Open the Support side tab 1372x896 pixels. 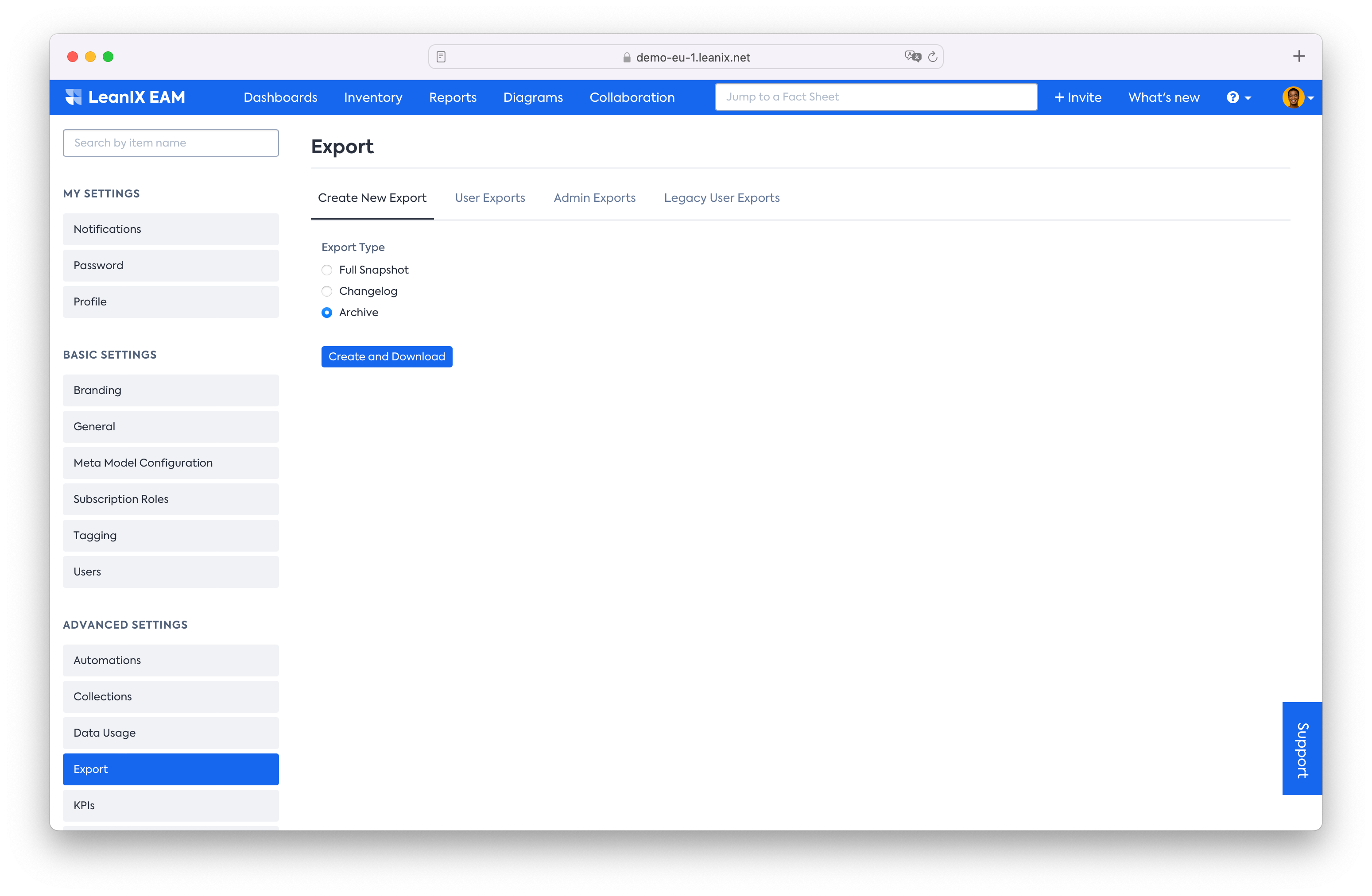(x=1302, y=749)
